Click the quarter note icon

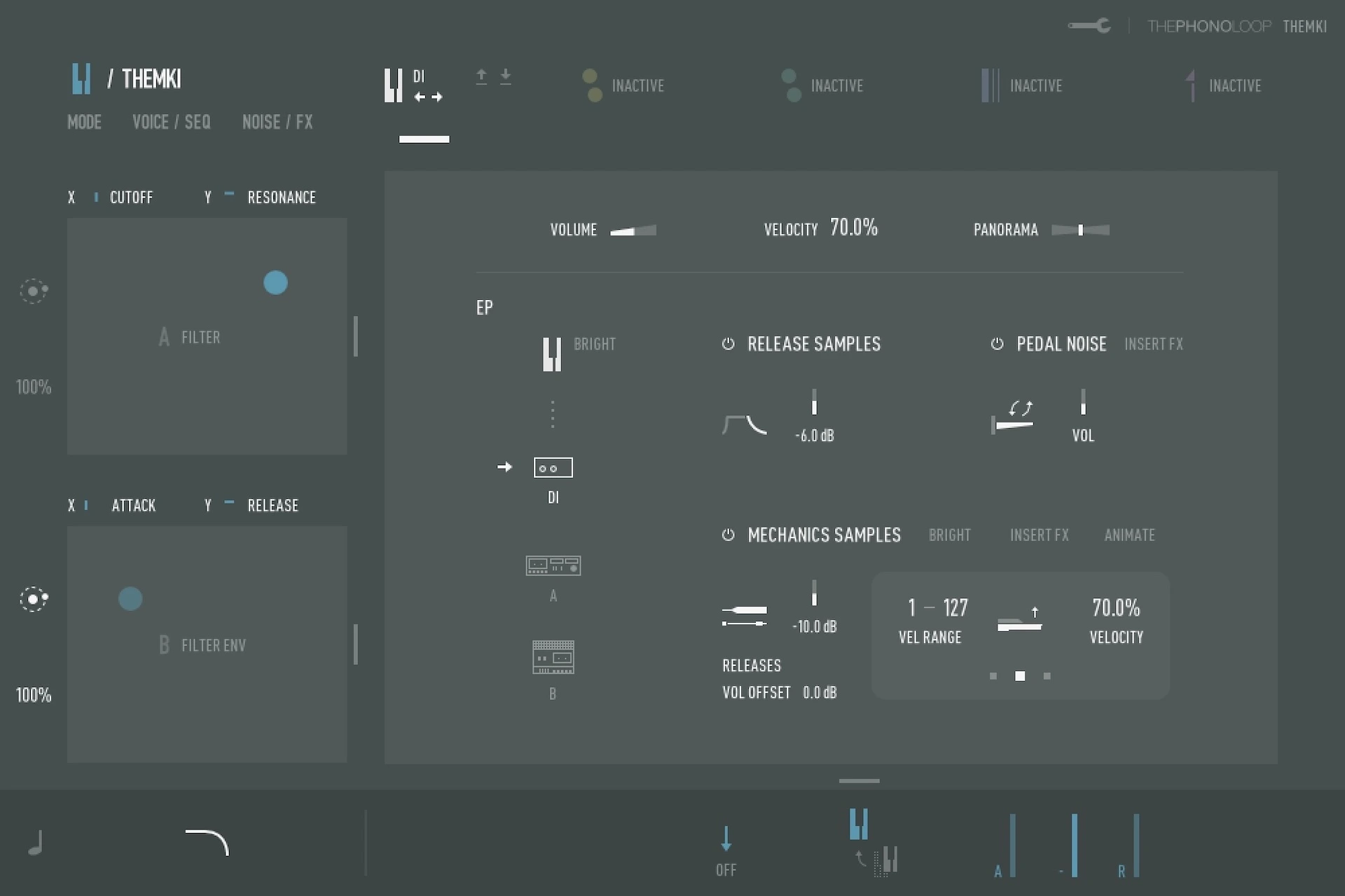(36, 843)
